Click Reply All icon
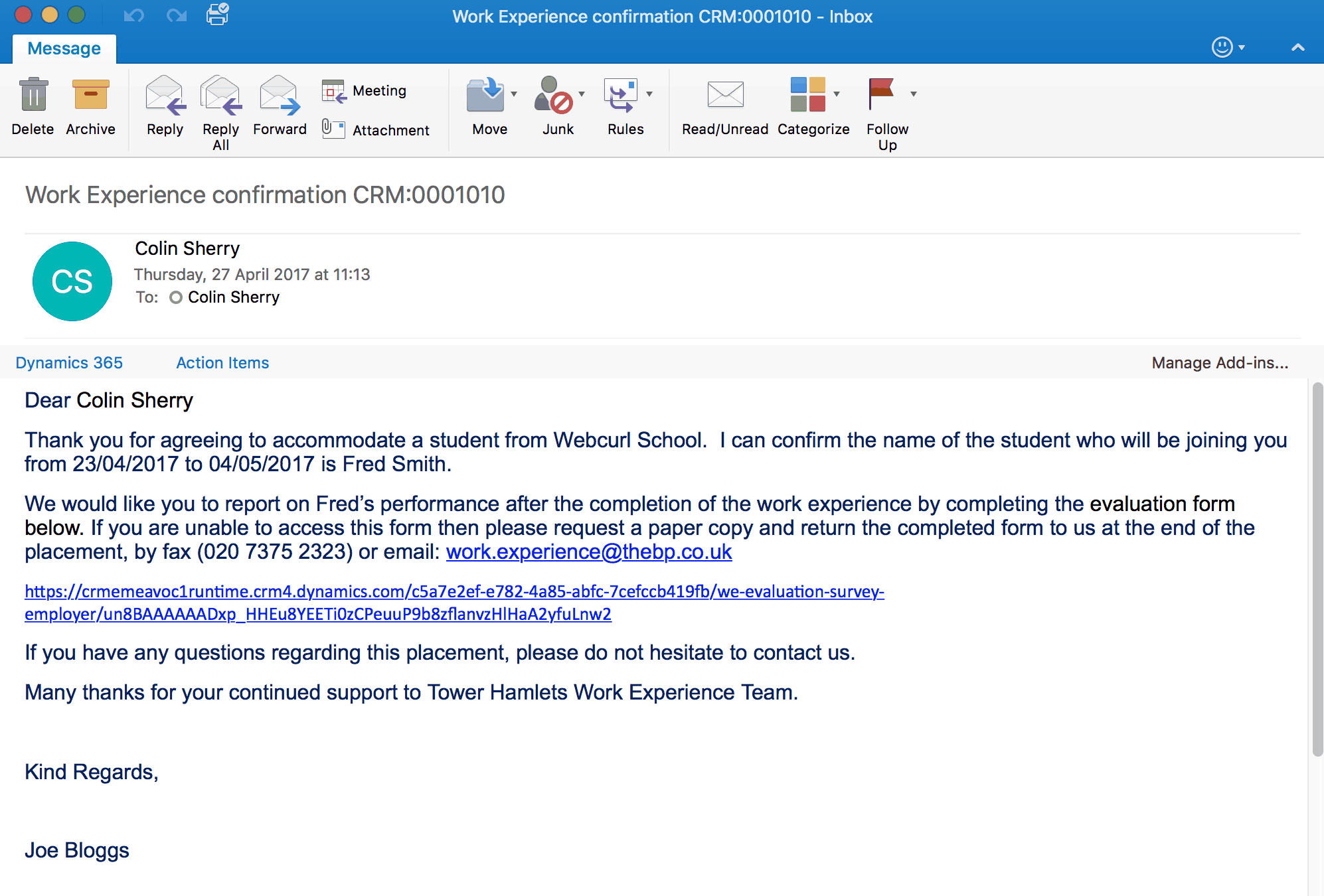Image resolution: width=1324 pixels, height=896 pixels. pos(220,96)
